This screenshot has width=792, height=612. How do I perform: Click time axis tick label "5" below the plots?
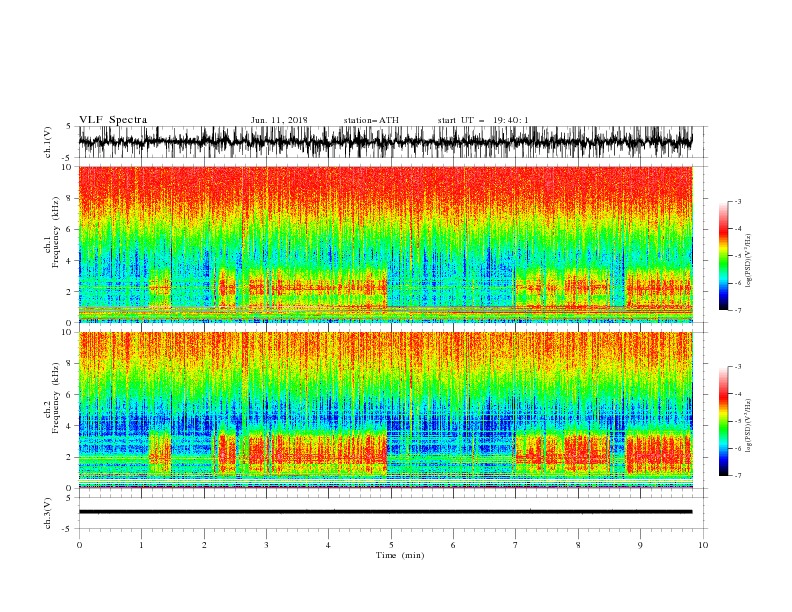391,545
